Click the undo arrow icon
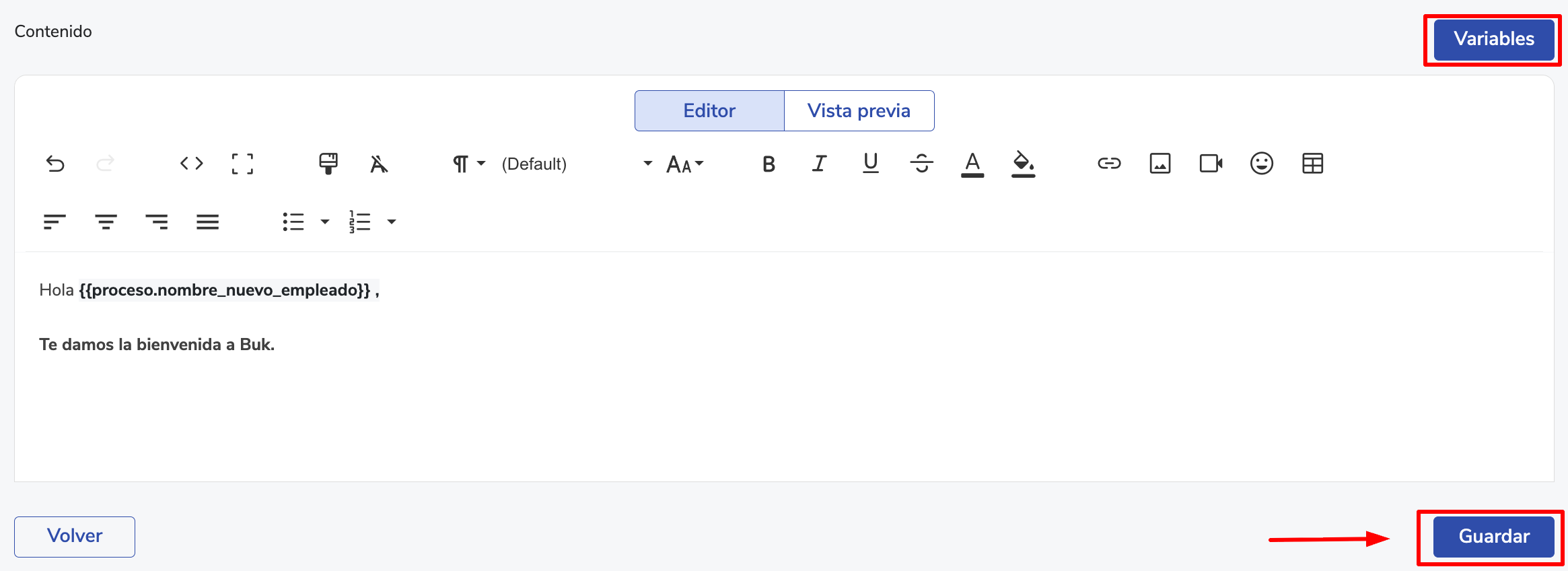 click(55, 164)
